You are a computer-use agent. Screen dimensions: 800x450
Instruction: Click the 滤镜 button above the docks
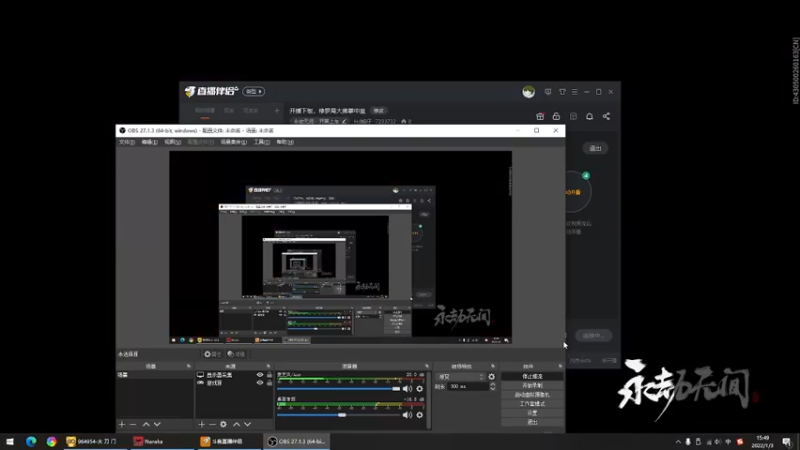click(236, 354)
